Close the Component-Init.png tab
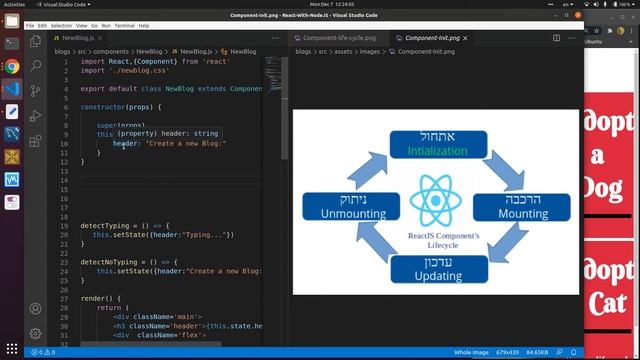Screen dimensions: 640x360 click(x=465, y=38)
